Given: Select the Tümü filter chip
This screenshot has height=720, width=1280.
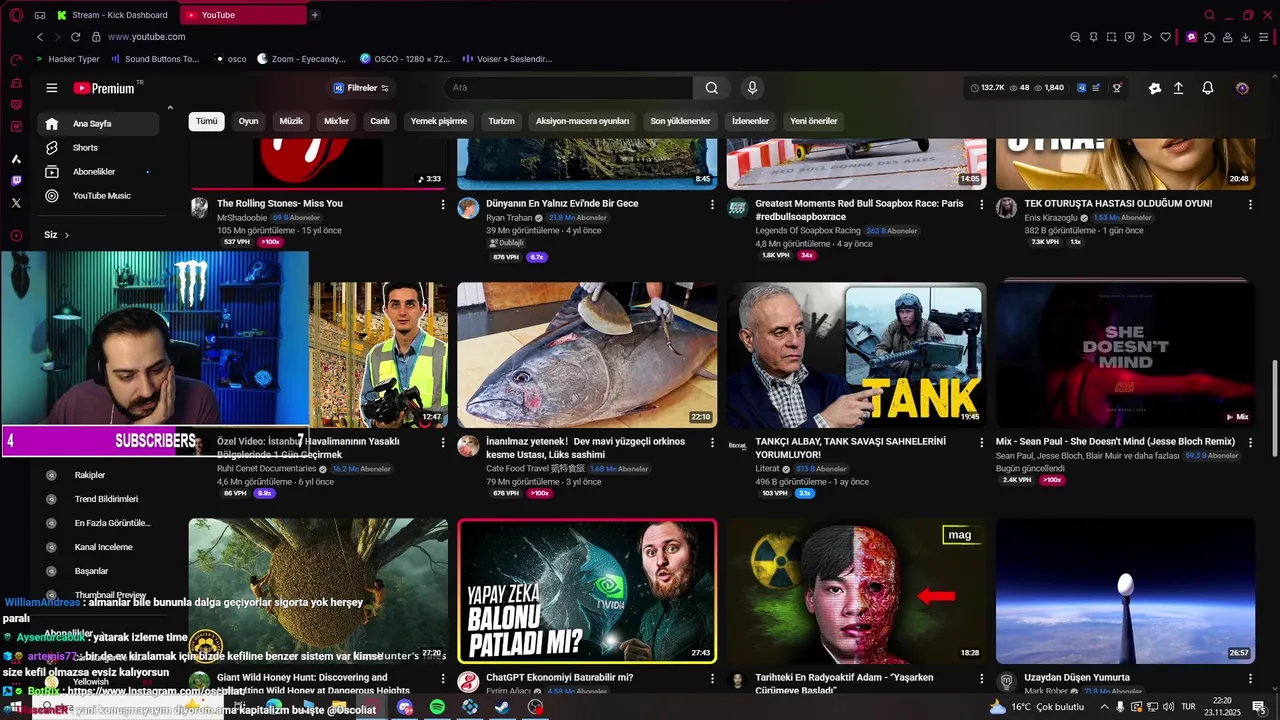Looking at the screenshot, I should click(206, 121).
